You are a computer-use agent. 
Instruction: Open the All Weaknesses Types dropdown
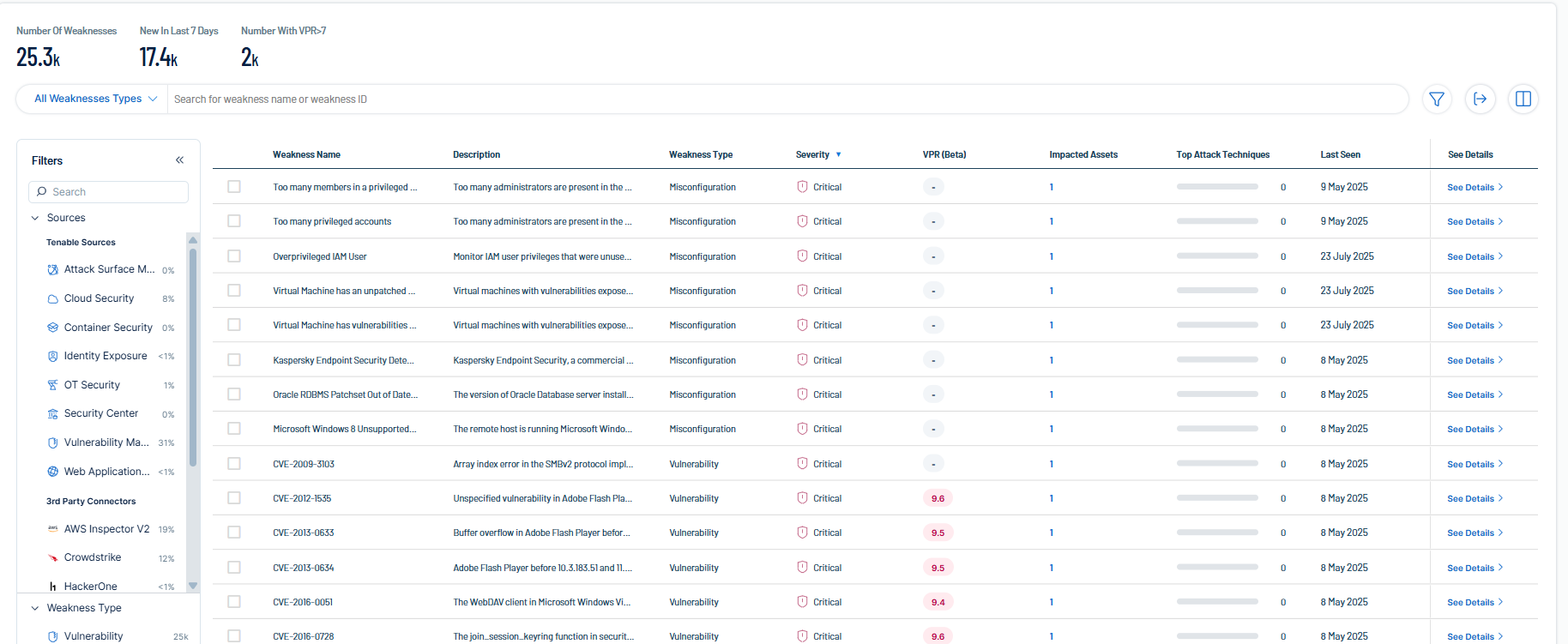click(x=94, y=99)
